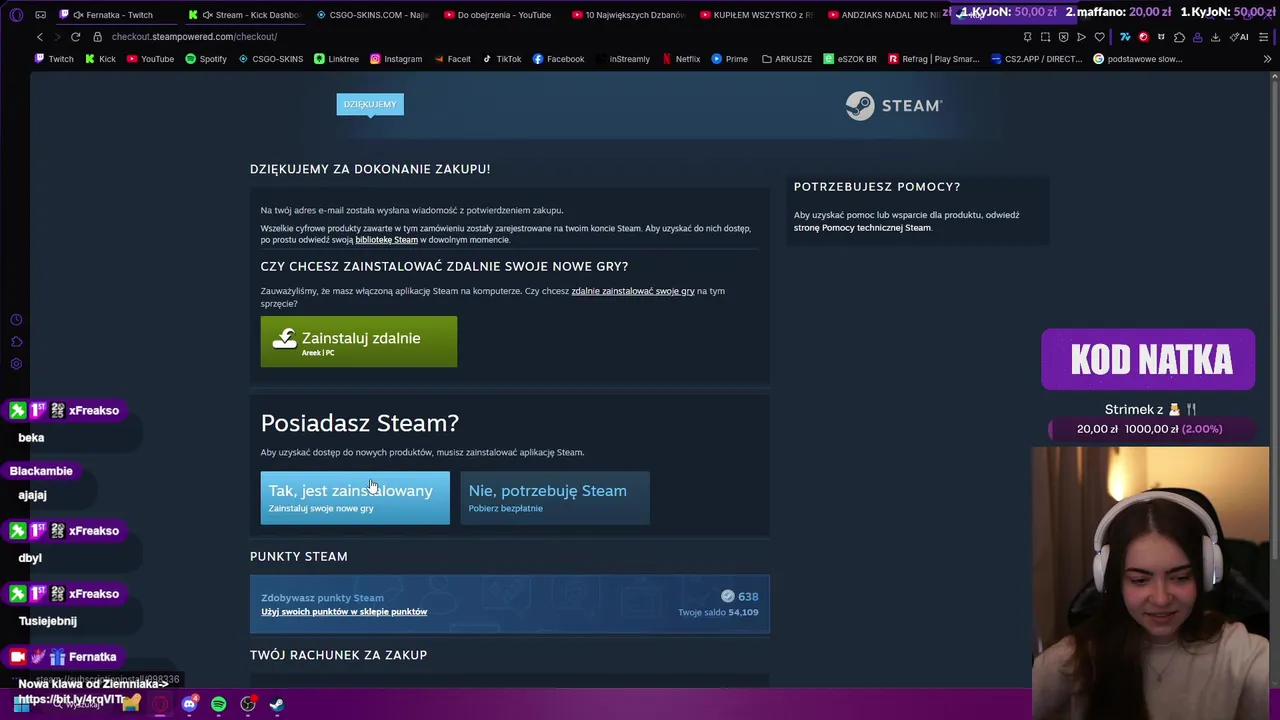Open the extensions cube icon

click(1179, 37)
